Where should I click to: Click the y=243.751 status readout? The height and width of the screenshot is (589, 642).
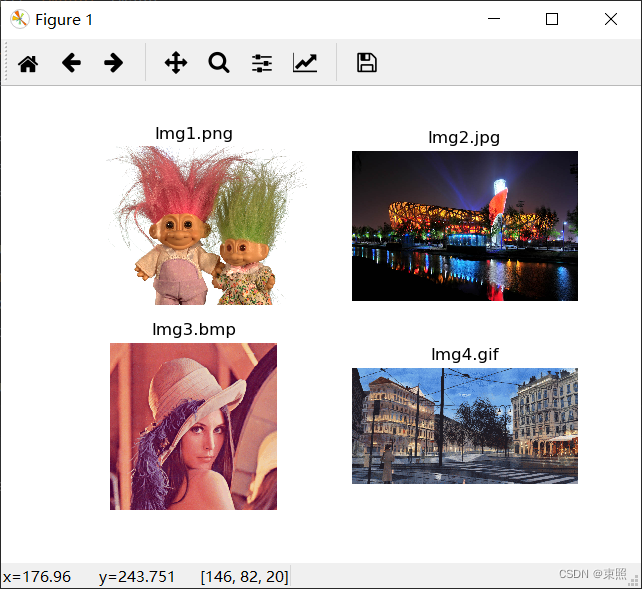tap(137, 576)
